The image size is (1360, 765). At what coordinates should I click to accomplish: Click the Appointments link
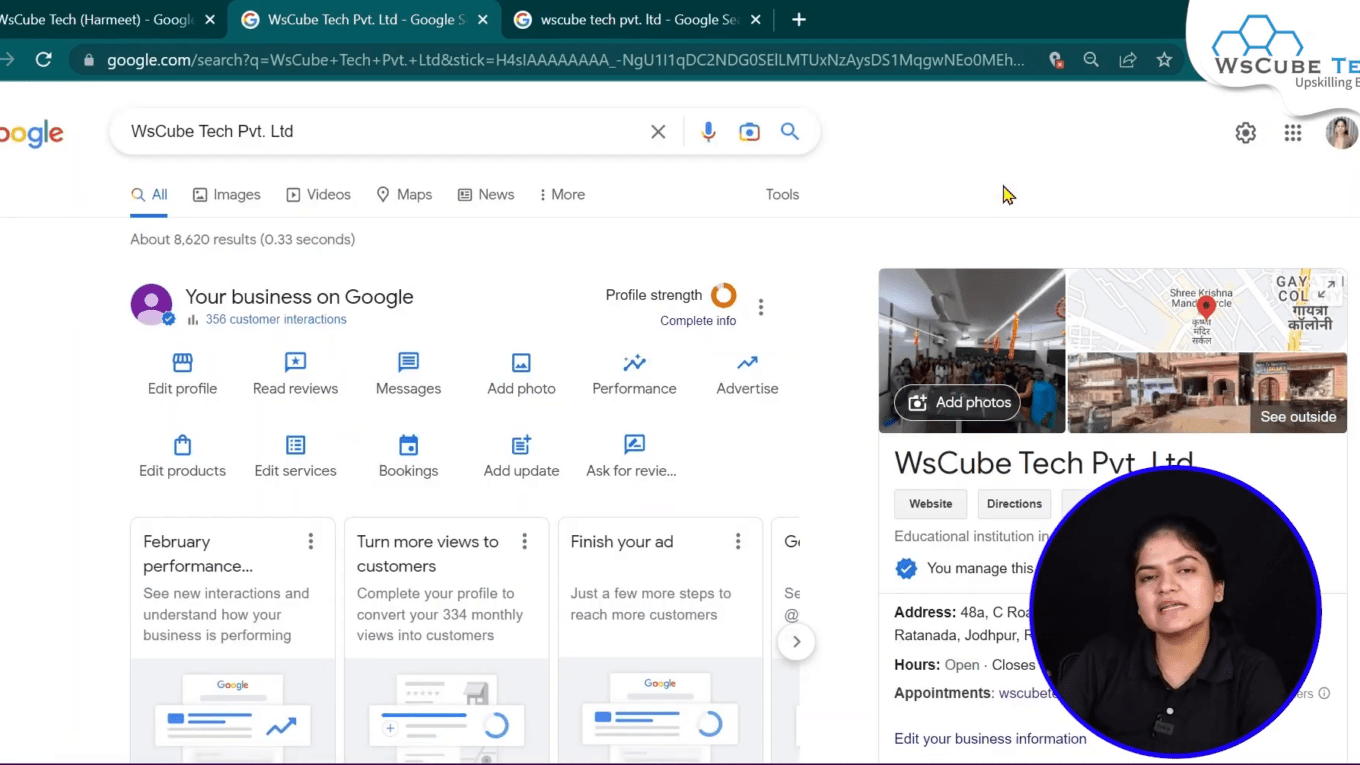pyautogui.click(x=1028, y=693)
